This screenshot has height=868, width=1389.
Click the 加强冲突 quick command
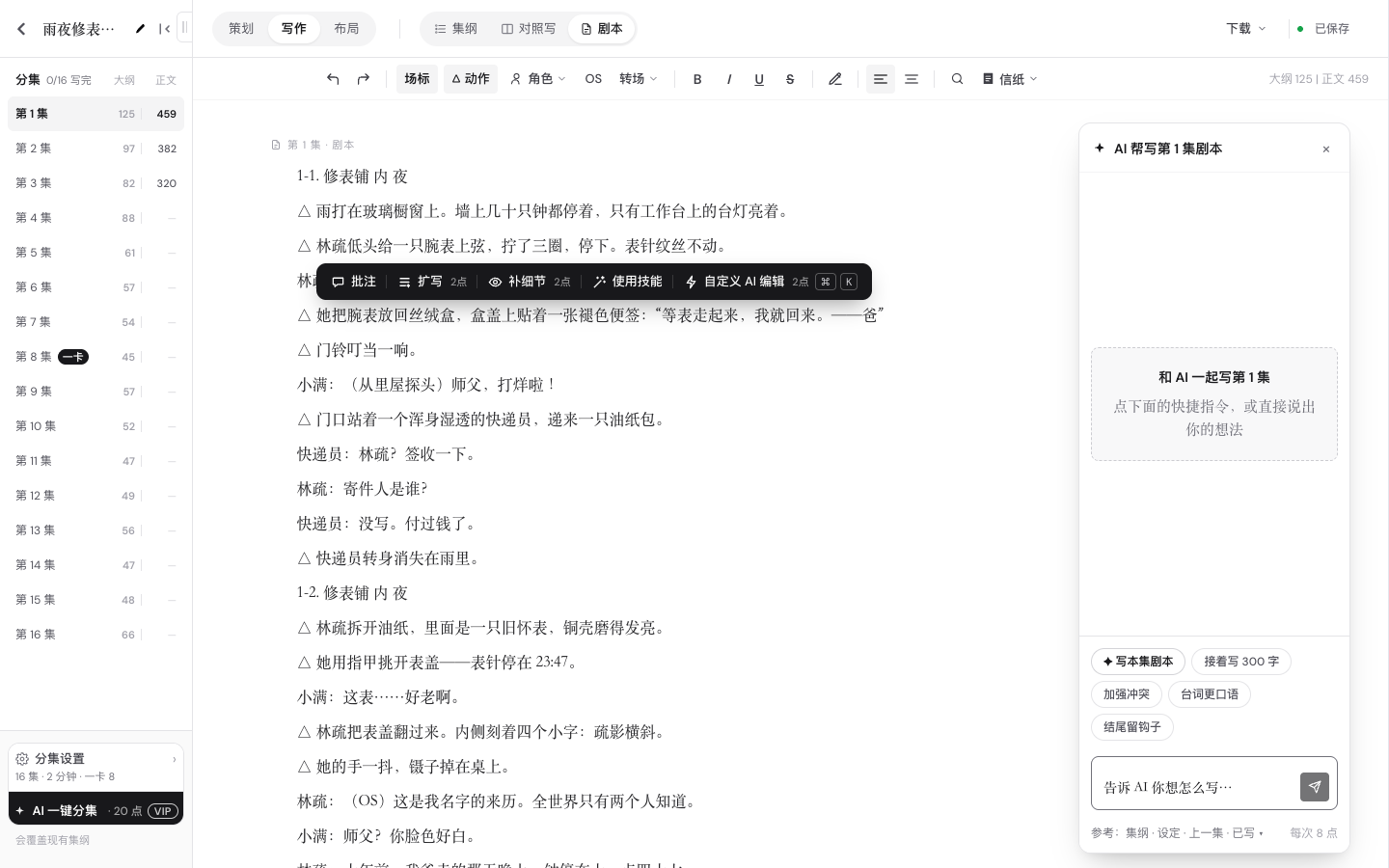pyautogui.click(x=1127, y=694)
